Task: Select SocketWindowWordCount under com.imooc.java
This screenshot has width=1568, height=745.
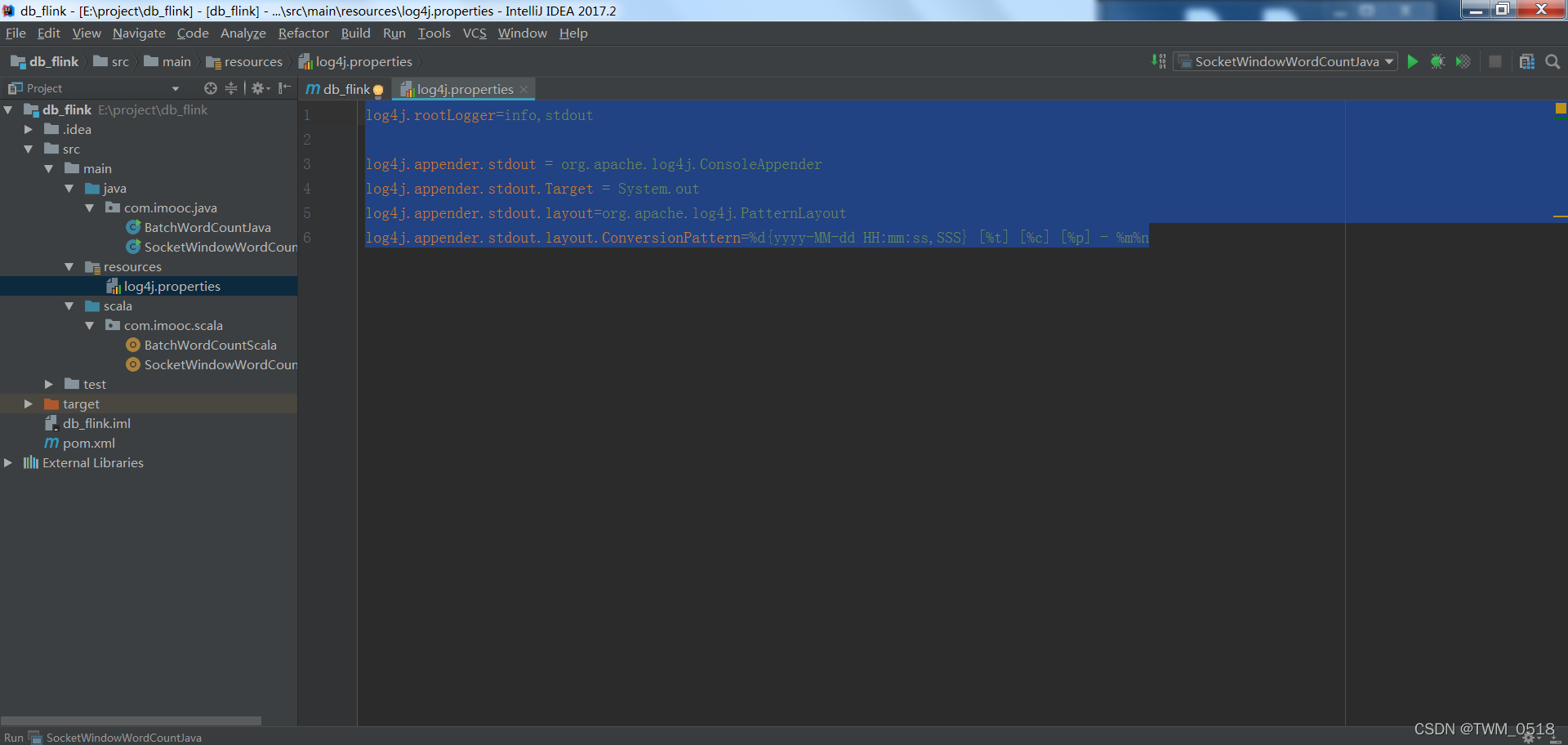Action: pyautogui.click(x=220, y=247)
